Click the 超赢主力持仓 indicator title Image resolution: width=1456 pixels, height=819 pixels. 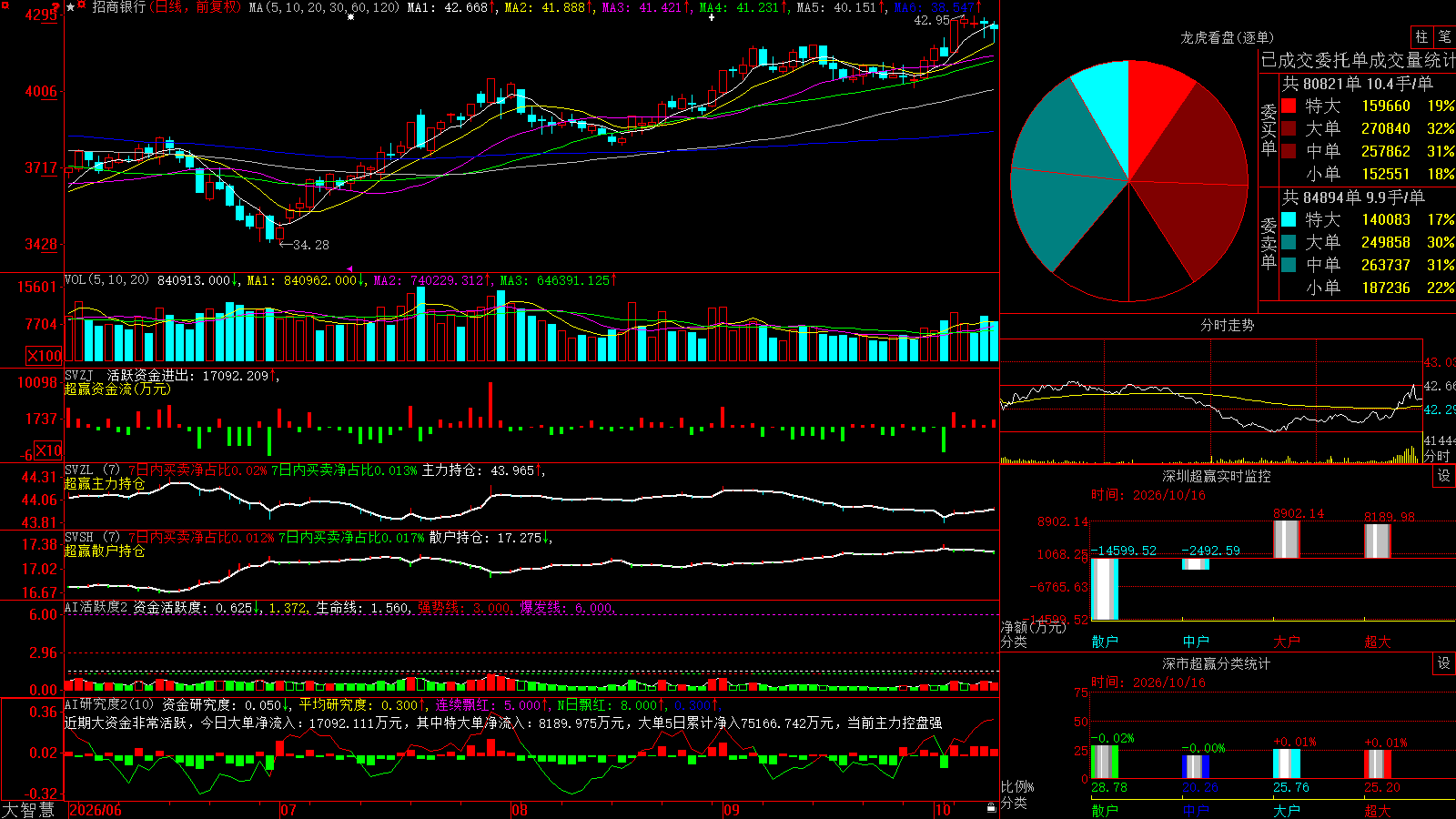point(105,484)
